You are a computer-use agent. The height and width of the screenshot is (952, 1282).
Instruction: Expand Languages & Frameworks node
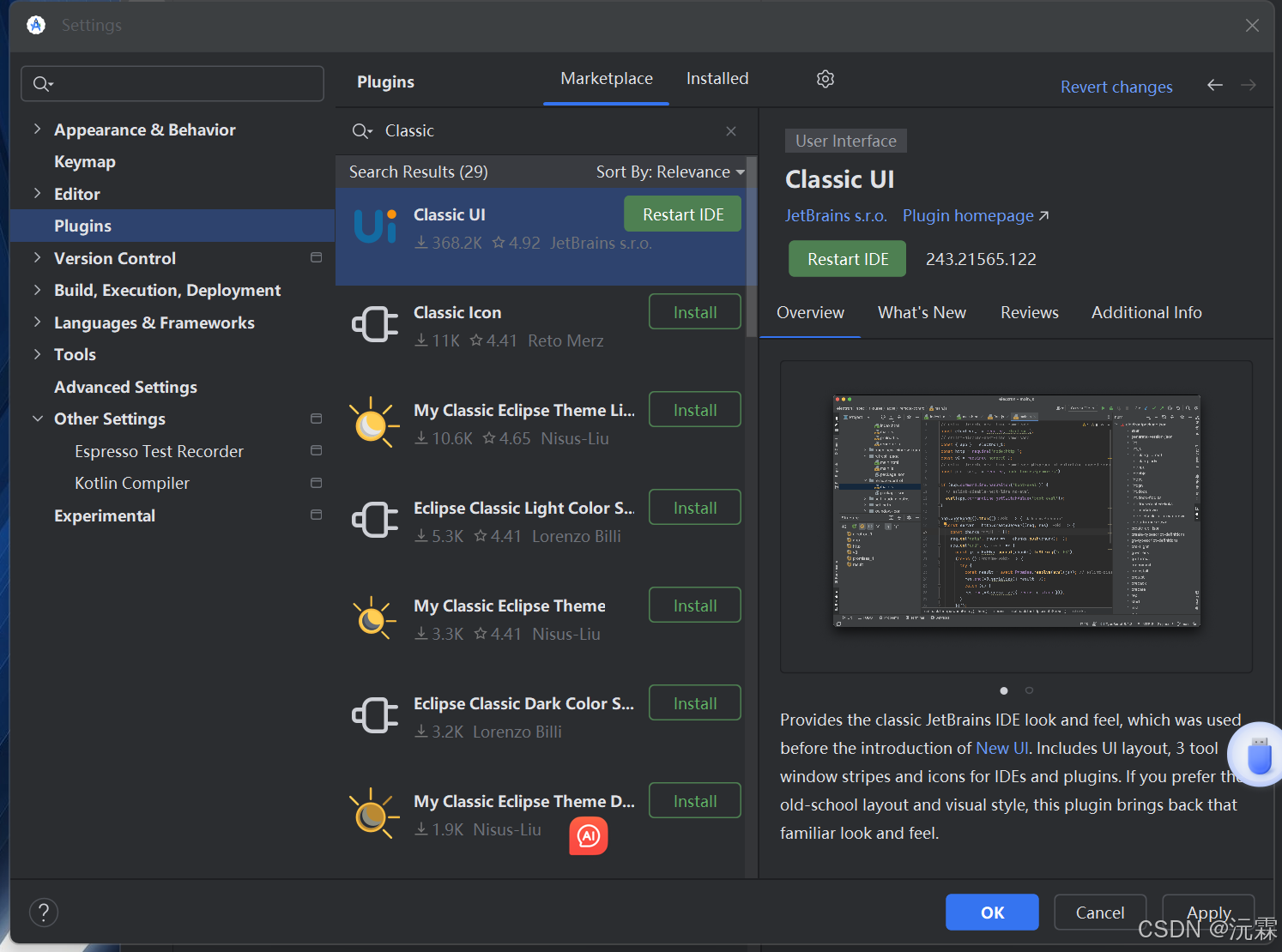pyautogui.click(x=37, y=322)
